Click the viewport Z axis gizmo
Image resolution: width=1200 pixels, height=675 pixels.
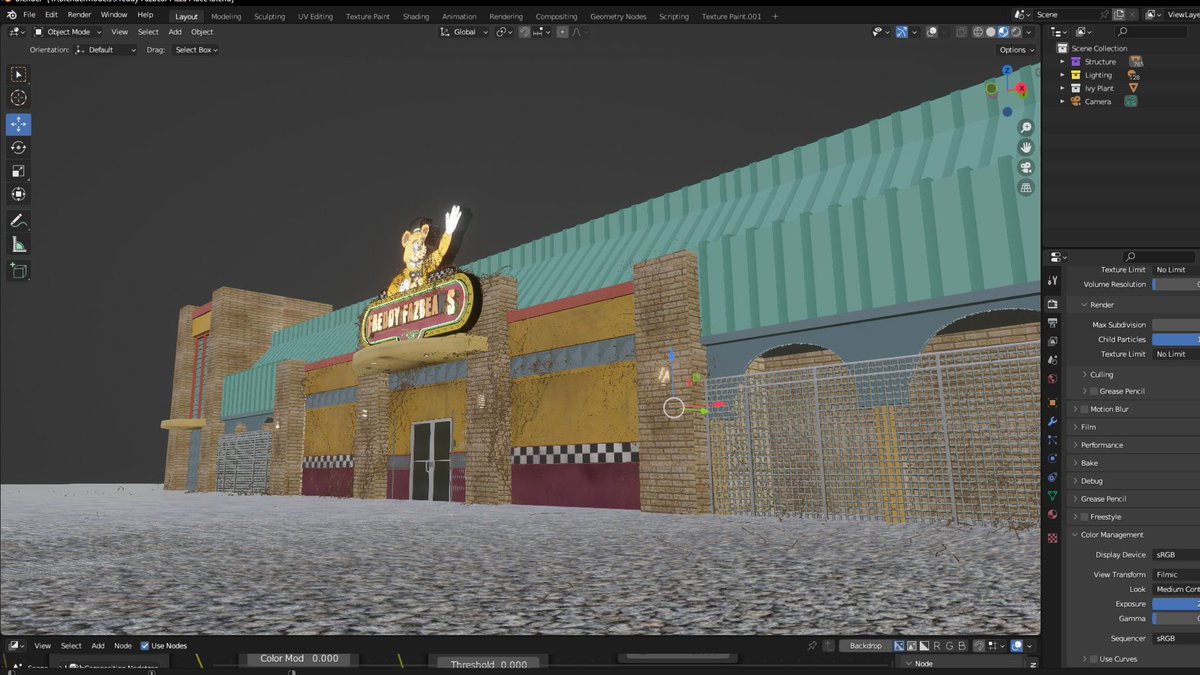1007,70
